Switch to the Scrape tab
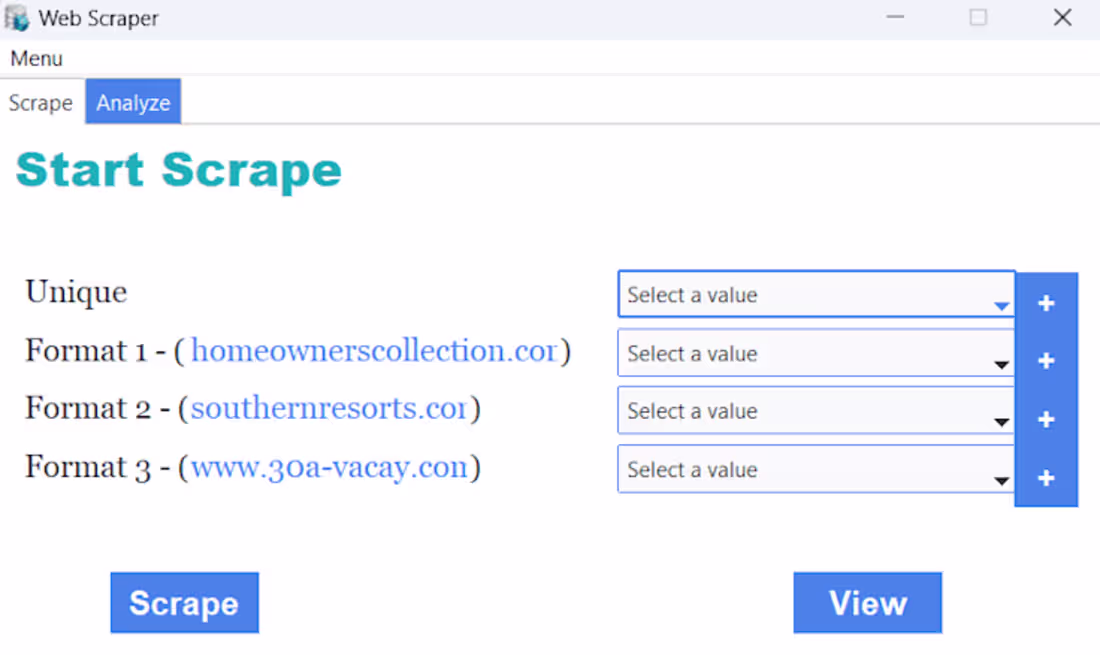Screen dimensions: 1100x655 [x=41, y=103]
